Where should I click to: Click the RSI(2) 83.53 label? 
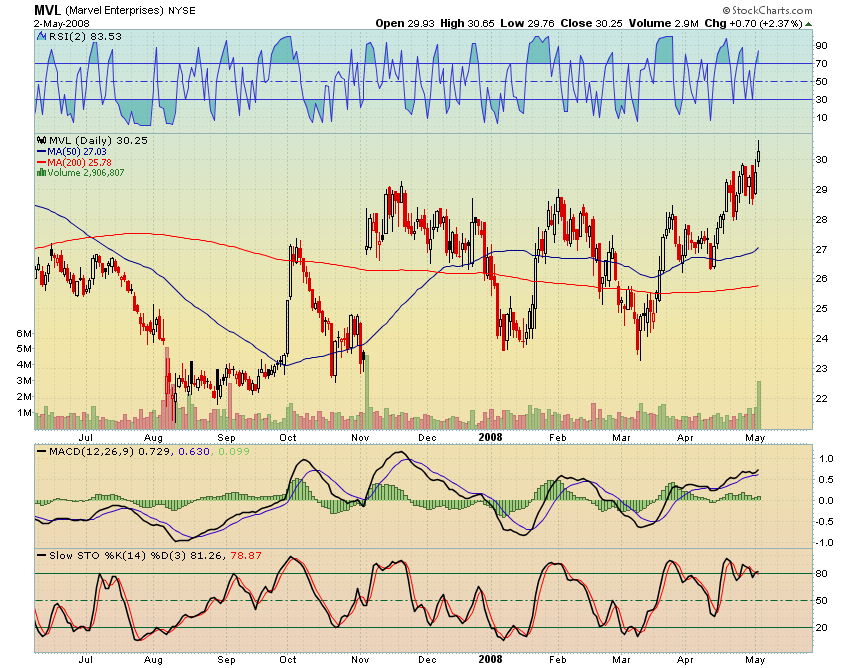click(x=85, y=36)
